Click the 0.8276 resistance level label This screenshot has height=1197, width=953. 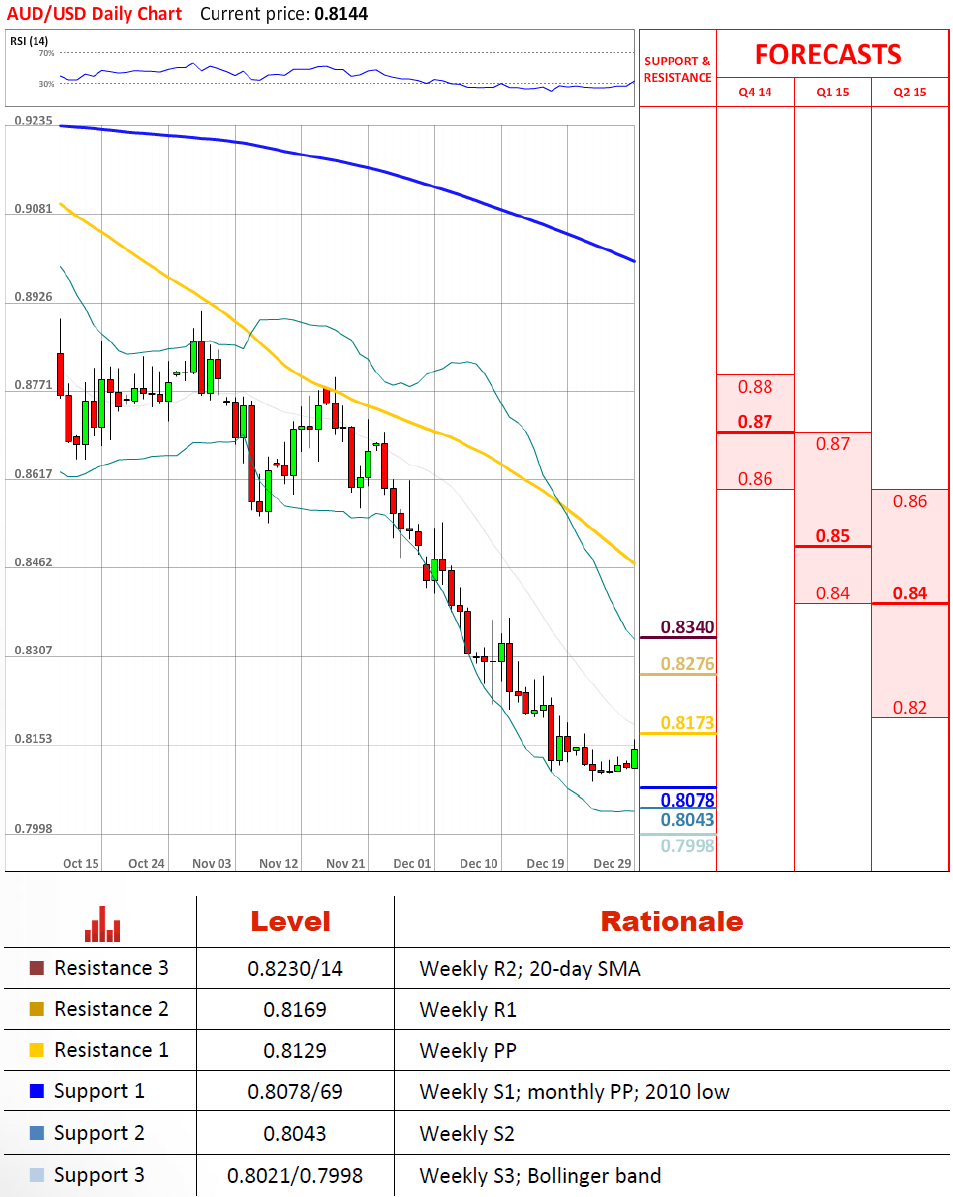(687, 663)
